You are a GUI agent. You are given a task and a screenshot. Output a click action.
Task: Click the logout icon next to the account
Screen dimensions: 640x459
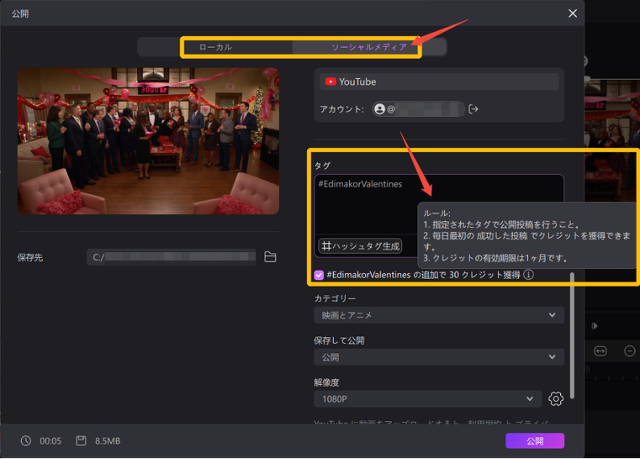point(474,109)
